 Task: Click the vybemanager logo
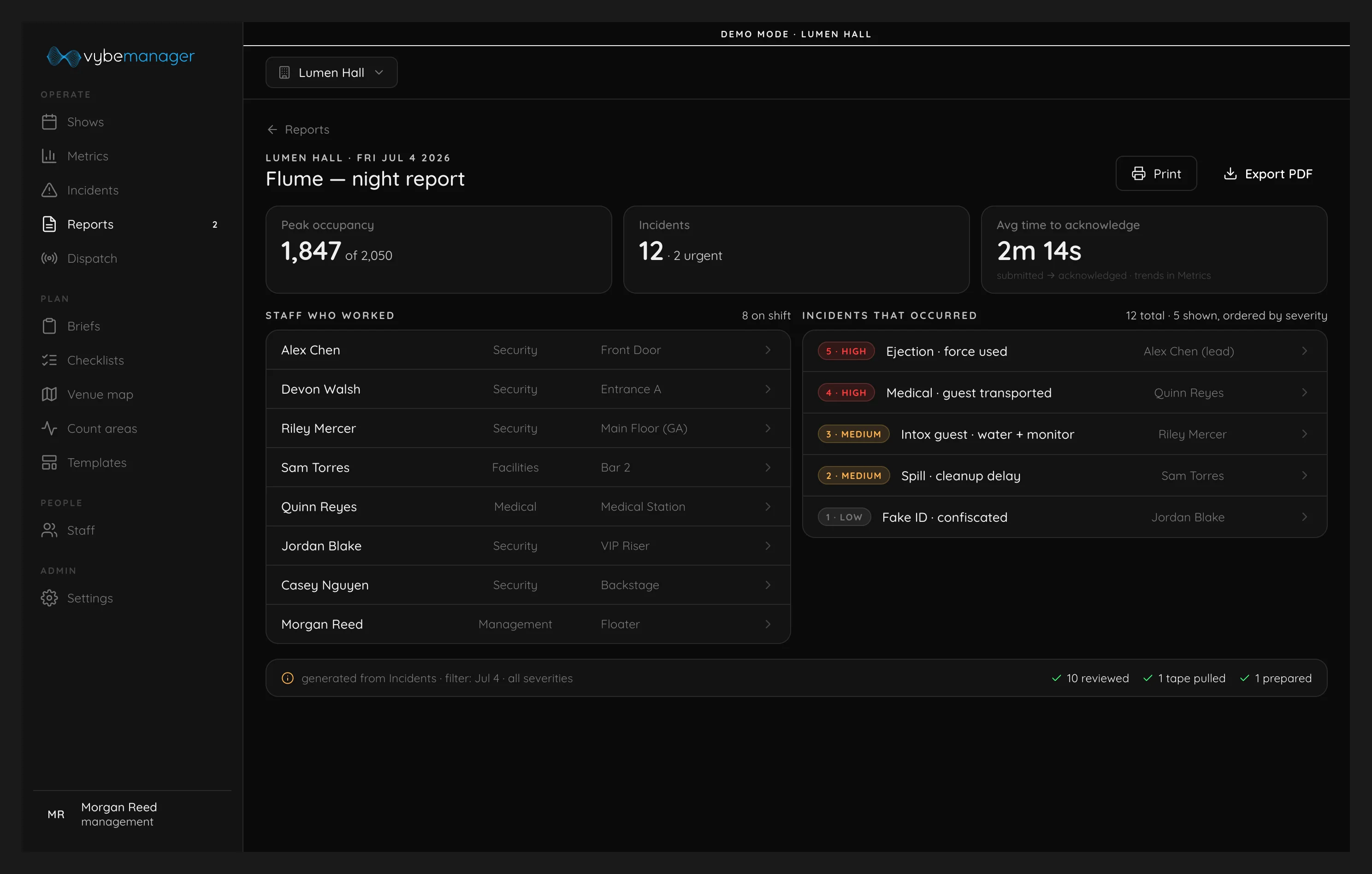(x=120, y=56)
